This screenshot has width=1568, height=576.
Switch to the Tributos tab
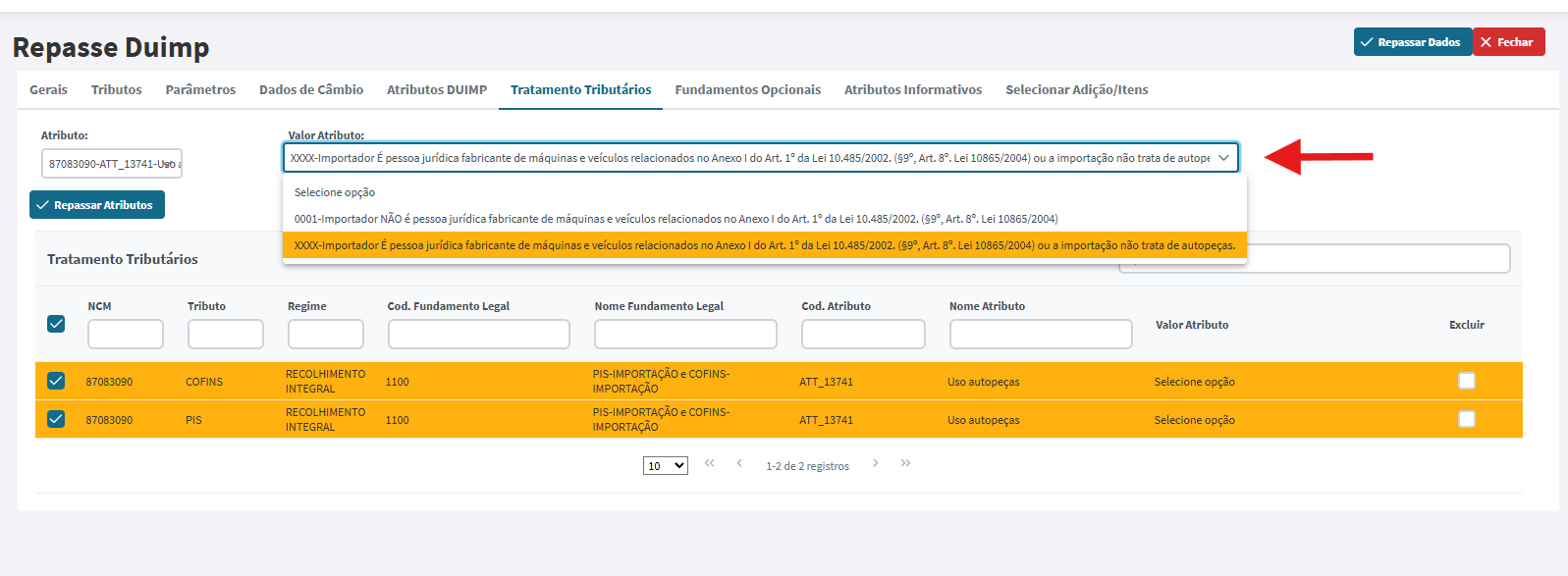[x=116, y=89]
